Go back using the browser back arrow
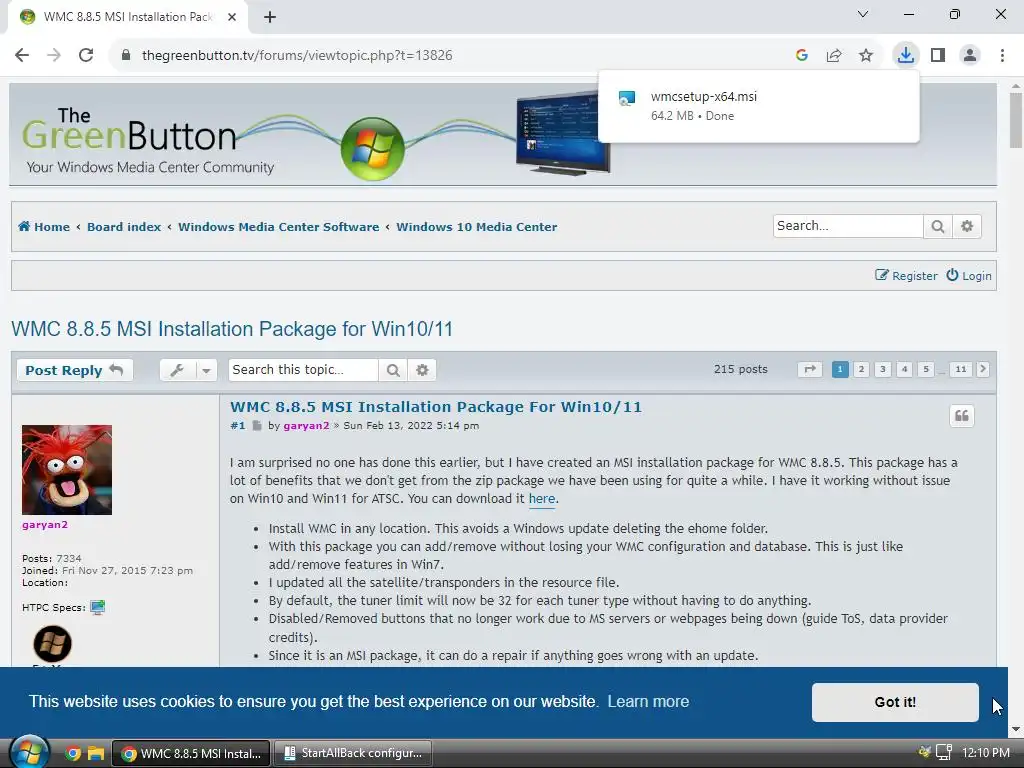Screen dimensions: 1024x768 22,56
